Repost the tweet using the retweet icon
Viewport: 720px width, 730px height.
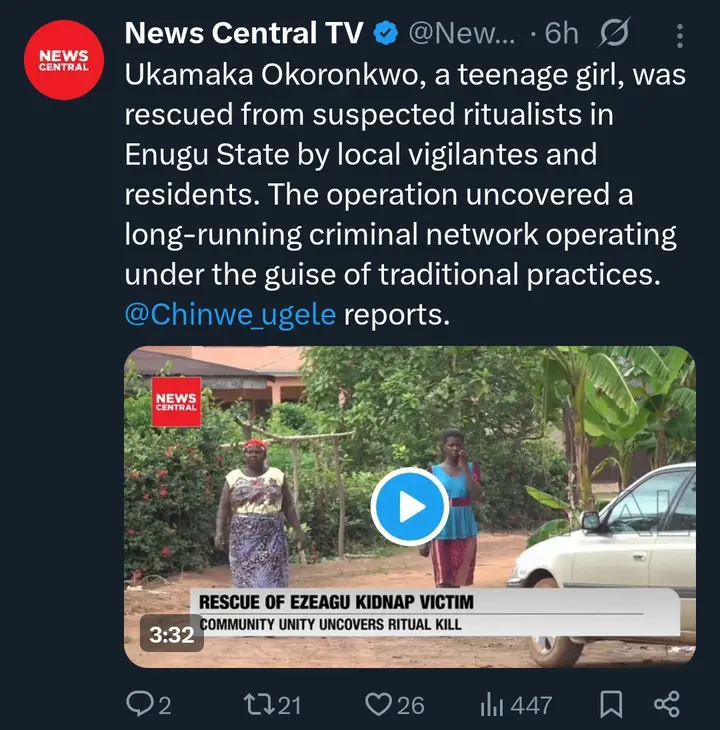[259, 704]
